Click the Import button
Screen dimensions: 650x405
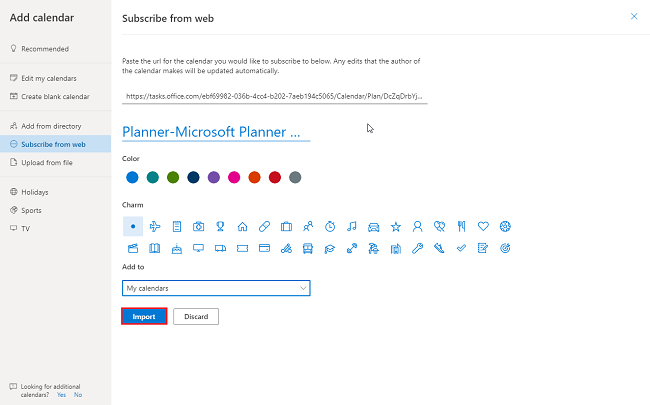pyautogui.click(x=143, y=316)
